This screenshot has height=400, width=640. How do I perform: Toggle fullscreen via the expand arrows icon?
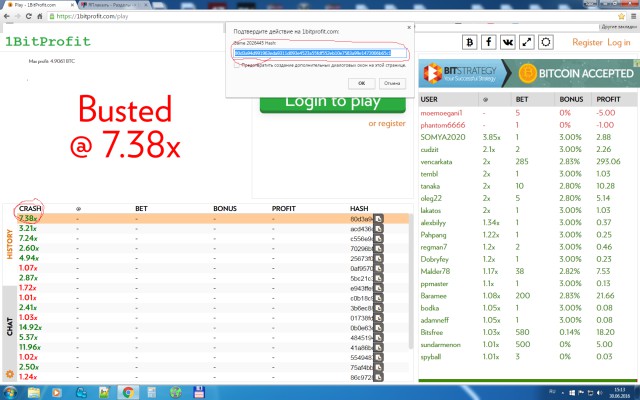527,42
